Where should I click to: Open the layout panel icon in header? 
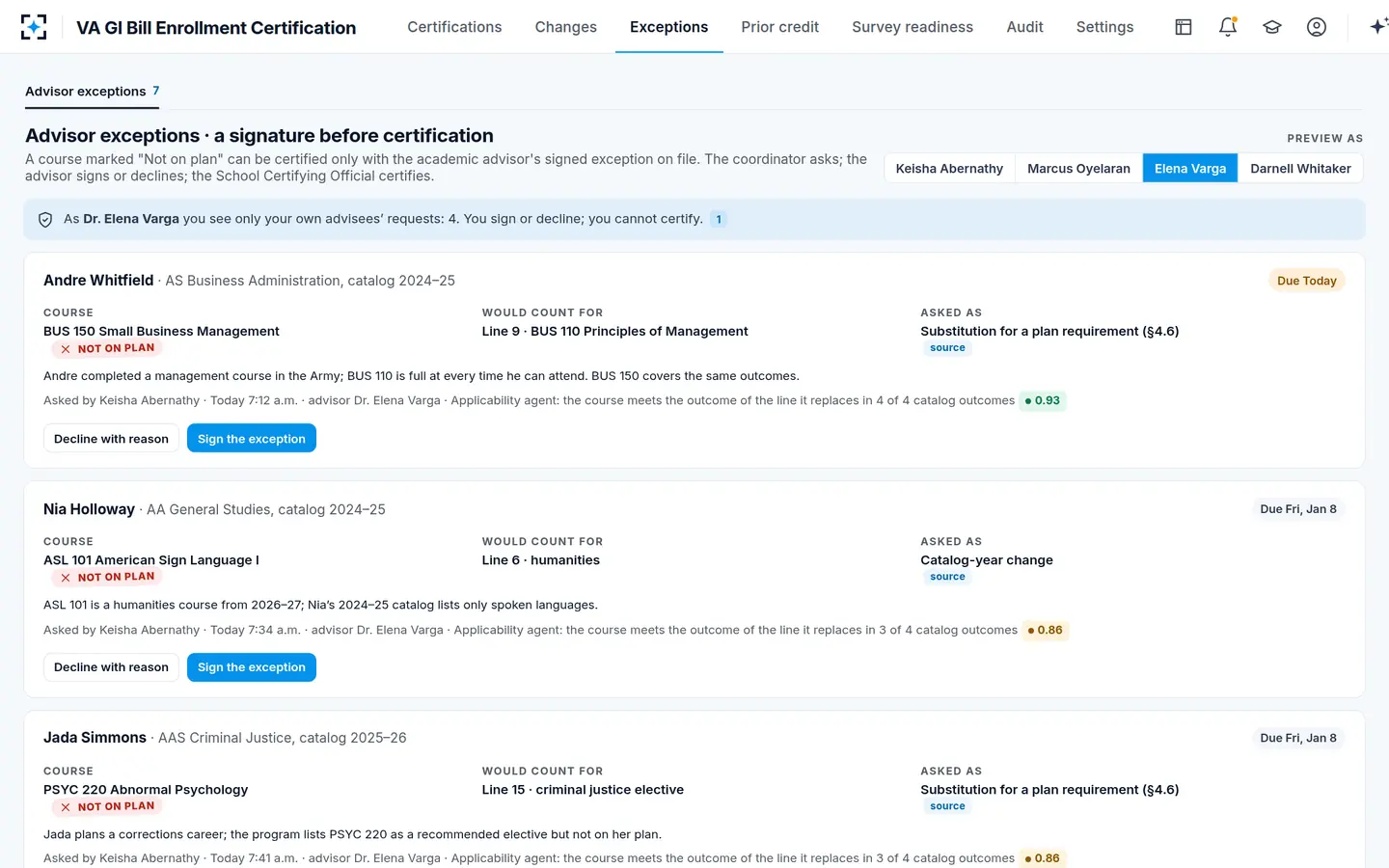[x=1184, y=27]
